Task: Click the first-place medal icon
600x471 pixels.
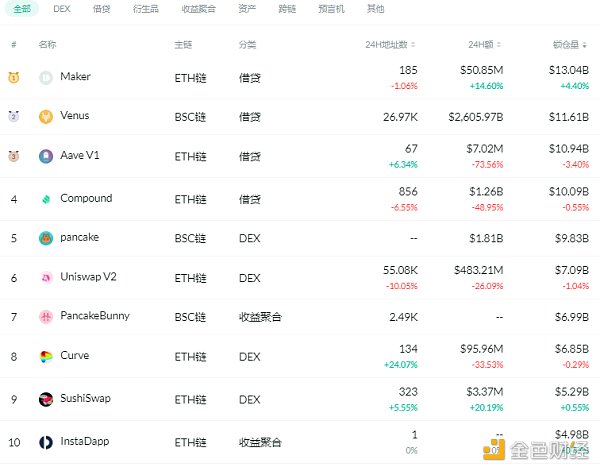Action: (14, 77)
